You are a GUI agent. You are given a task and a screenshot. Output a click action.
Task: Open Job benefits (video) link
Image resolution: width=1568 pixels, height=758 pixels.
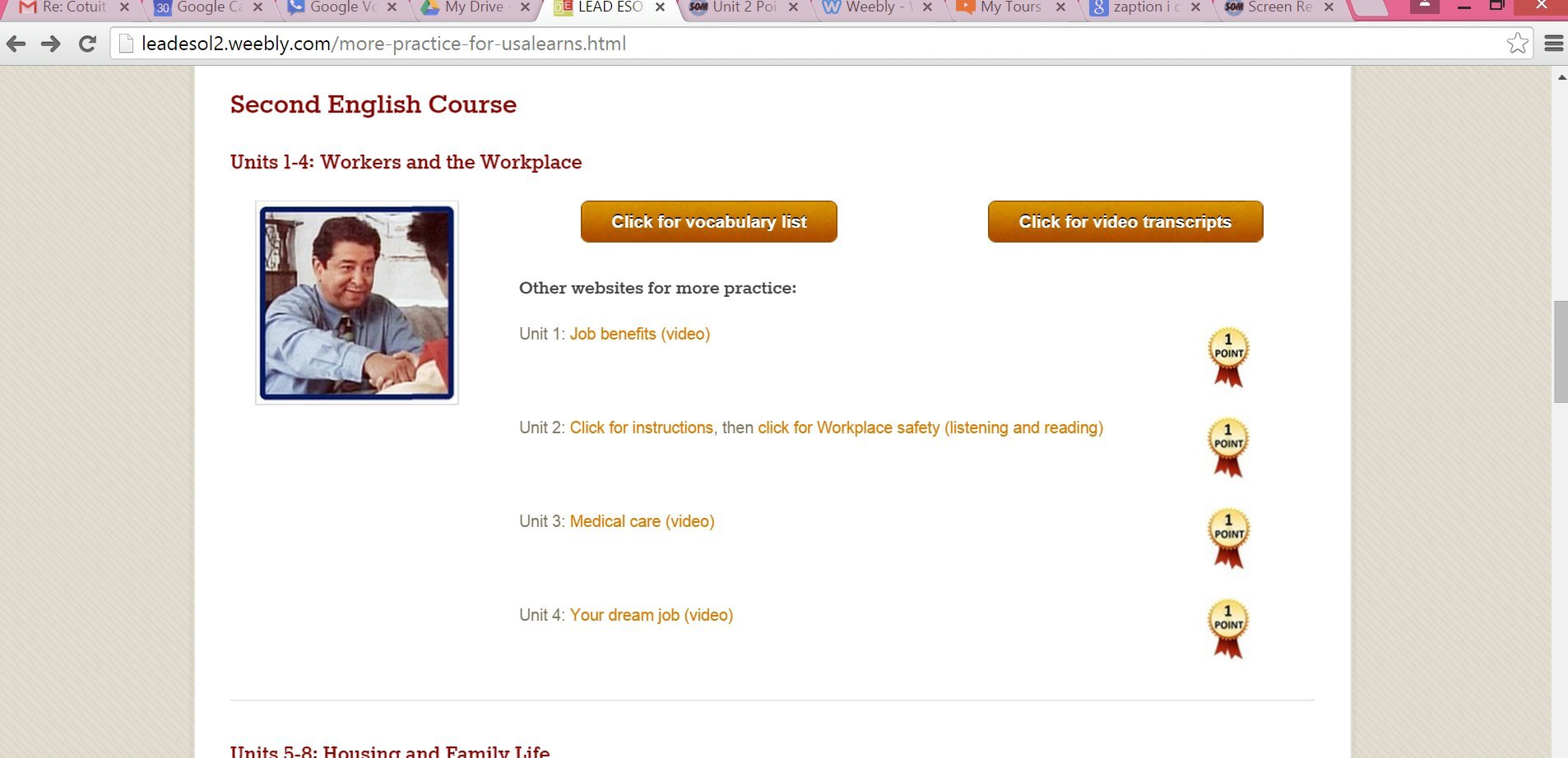point(640,334)
